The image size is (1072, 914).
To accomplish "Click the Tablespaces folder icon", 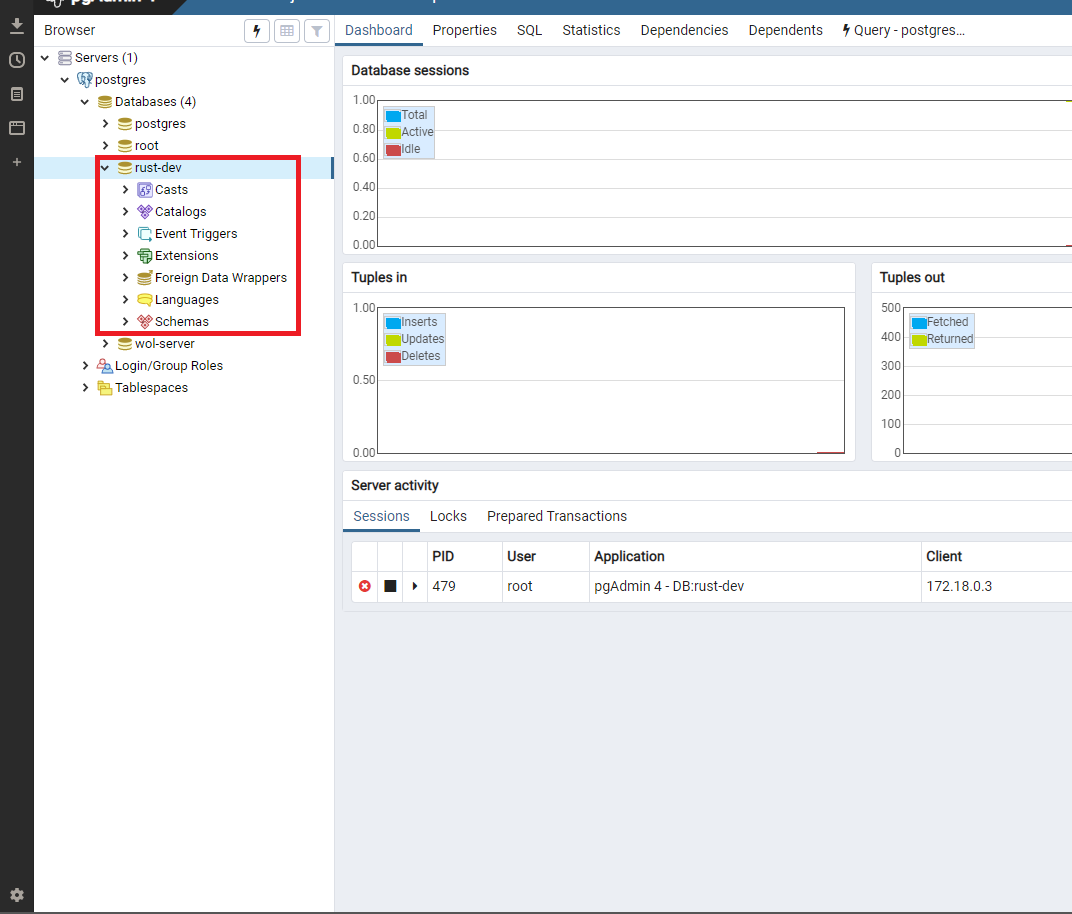I will (105, 388).
